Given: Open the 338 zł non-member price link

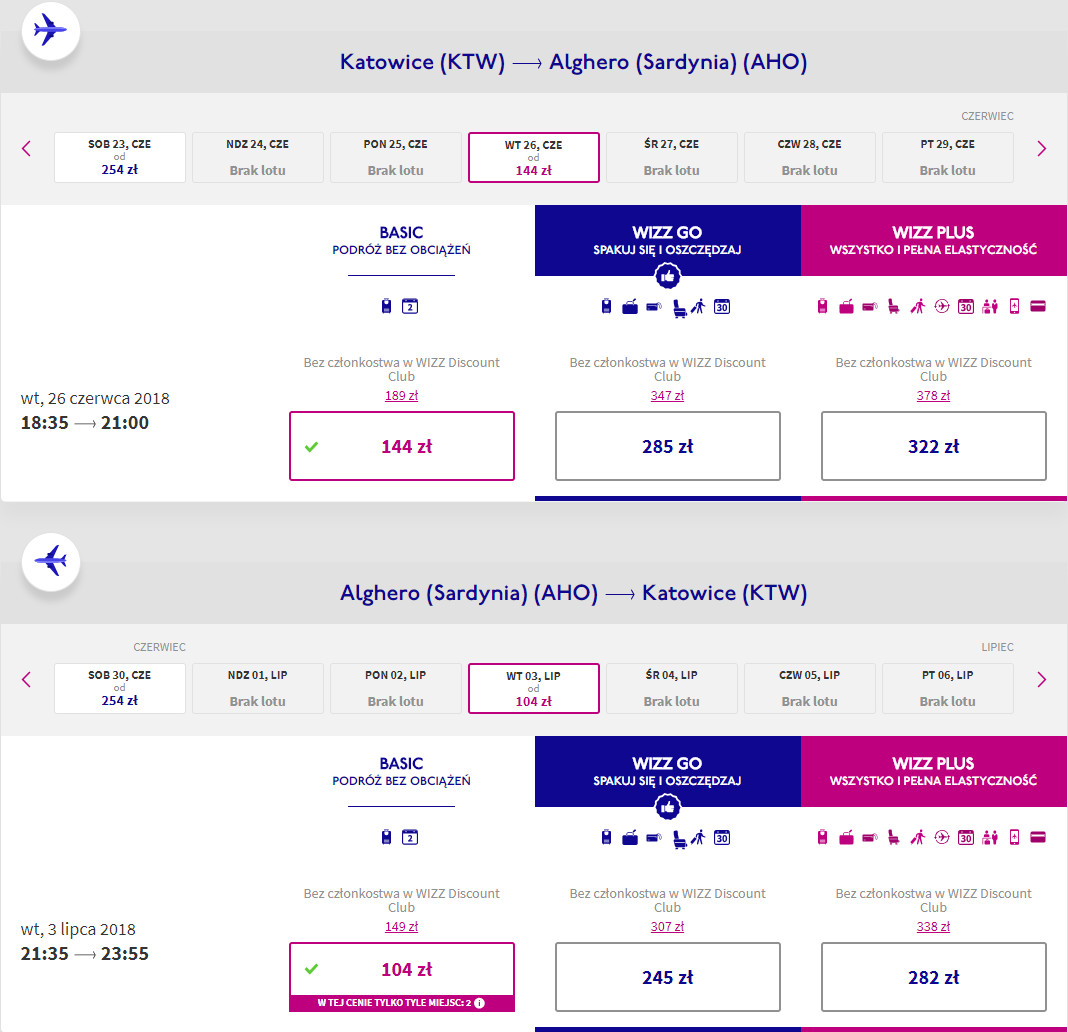Looking at the screenshot, I should 933,927.
